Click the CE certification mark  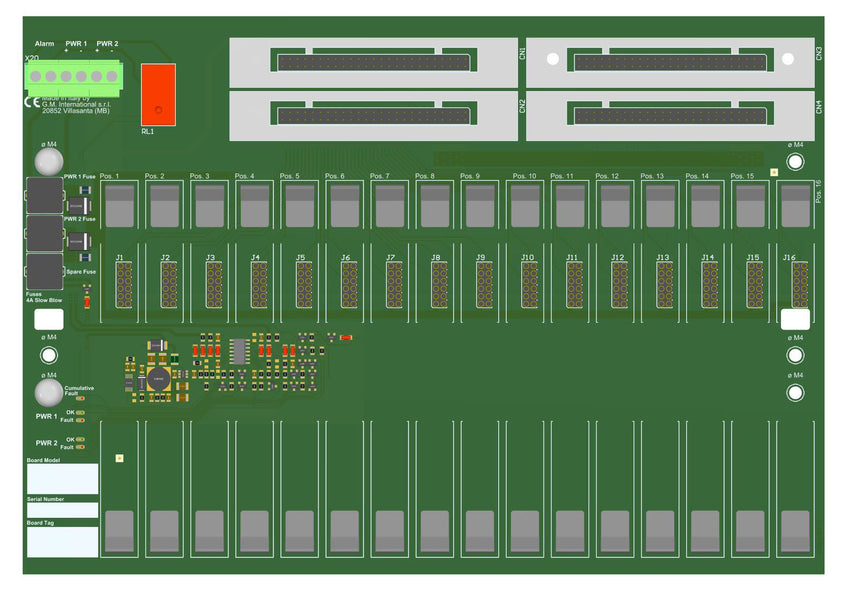click(31, 102)
